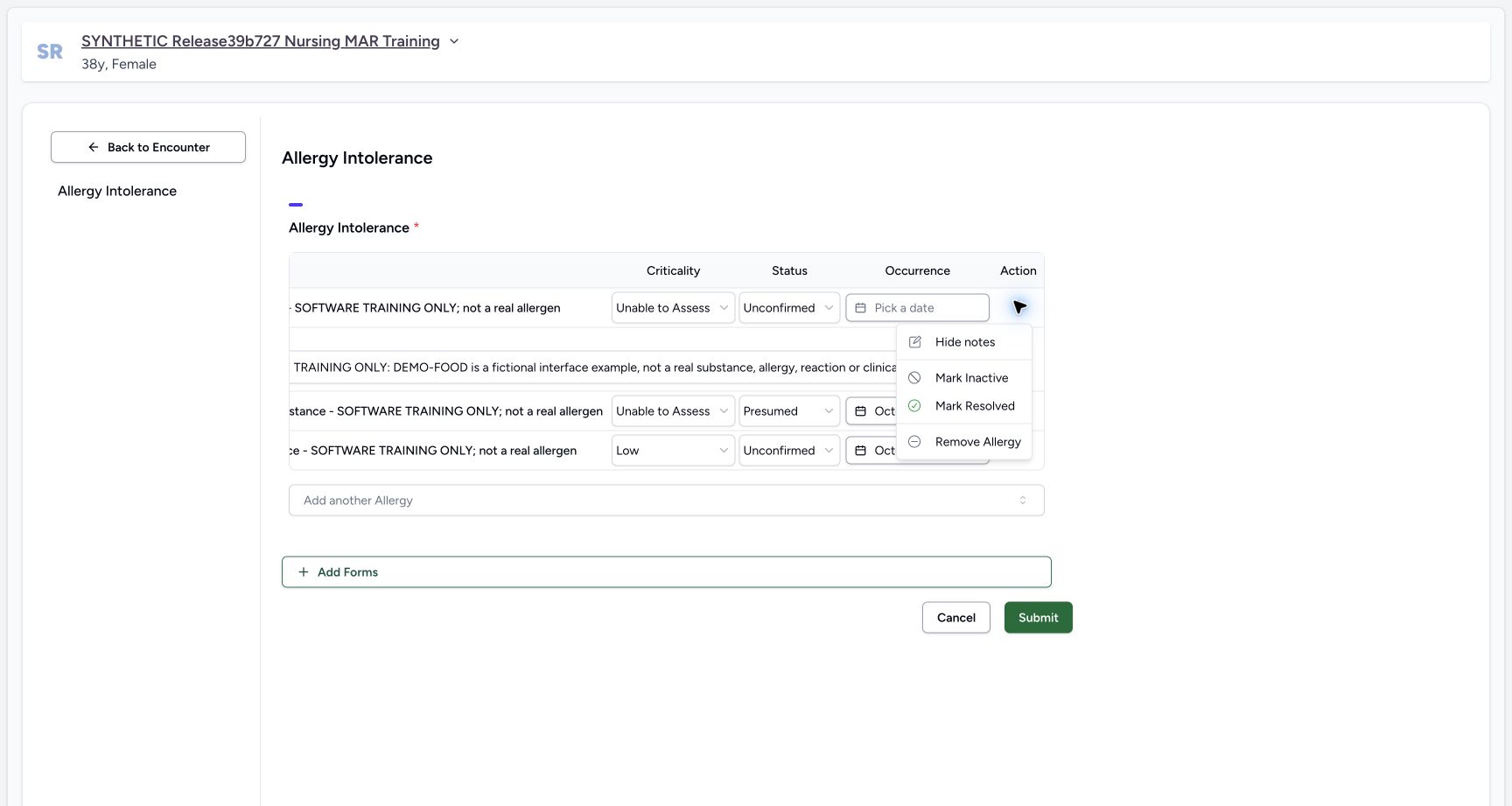Click the calendar icon in Pick a date
This screenshot has height=806, width=1512.
point(860,308)
